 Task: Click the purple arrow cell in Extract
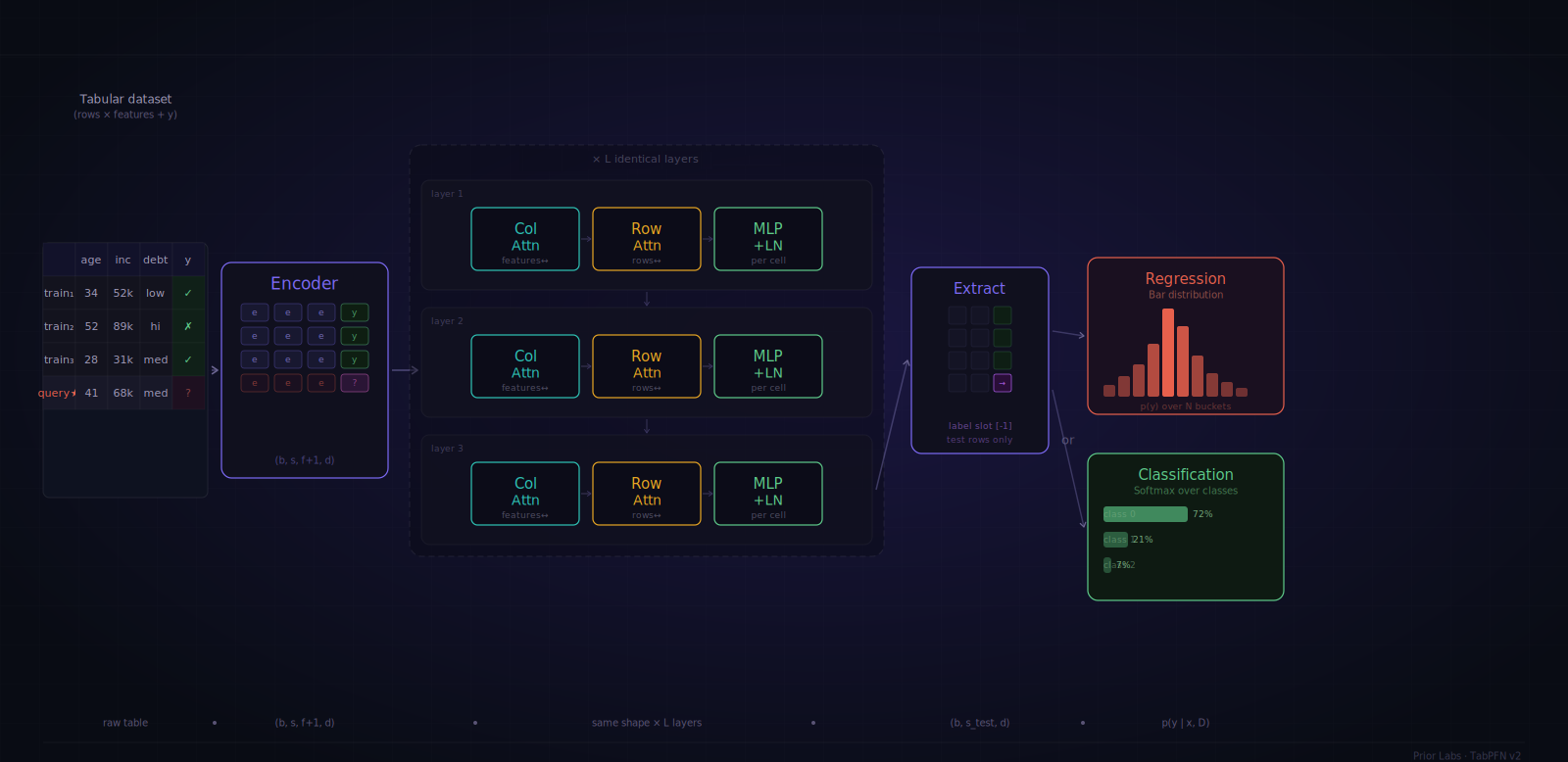(x=1003, y=383)
